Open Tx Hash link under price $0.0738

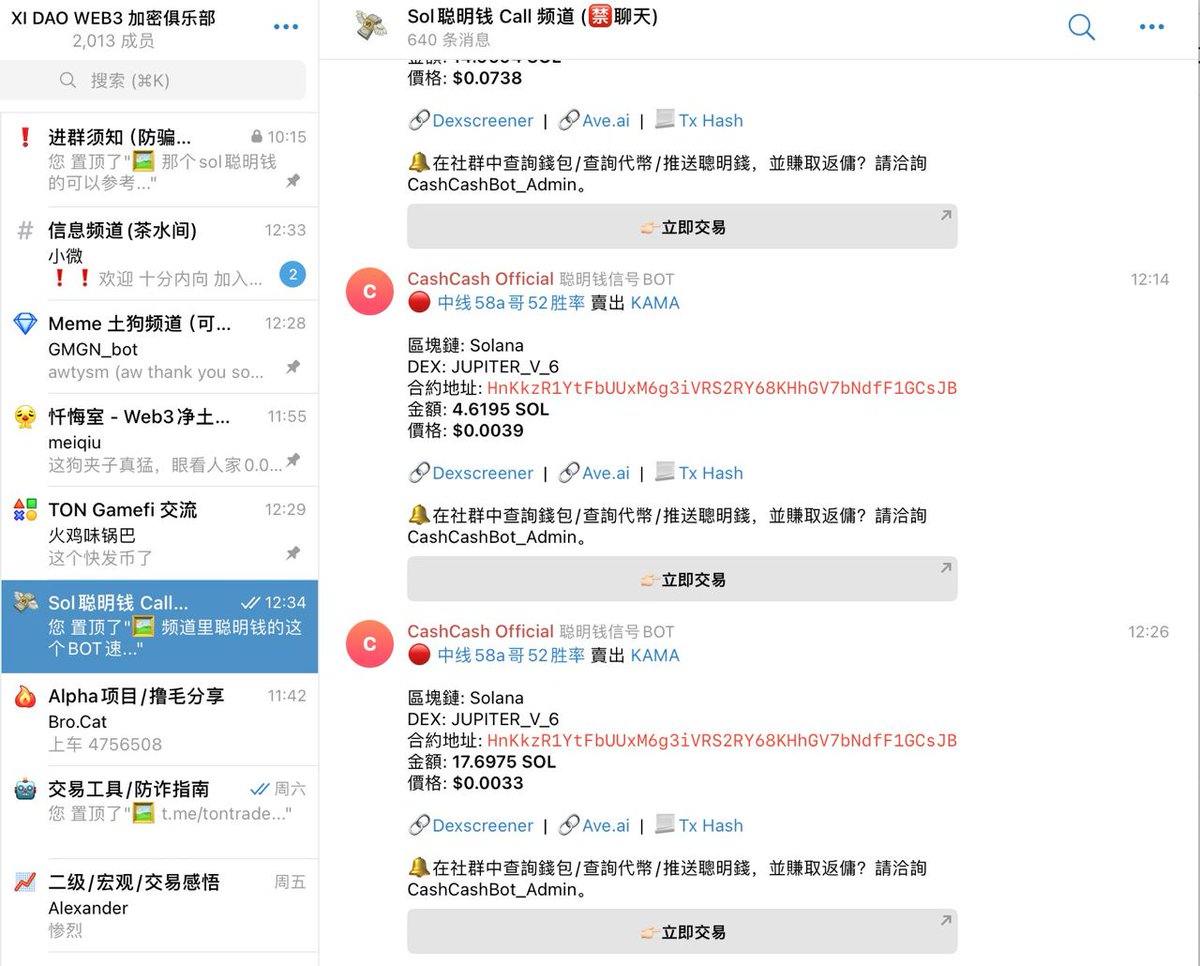[710, 120]
